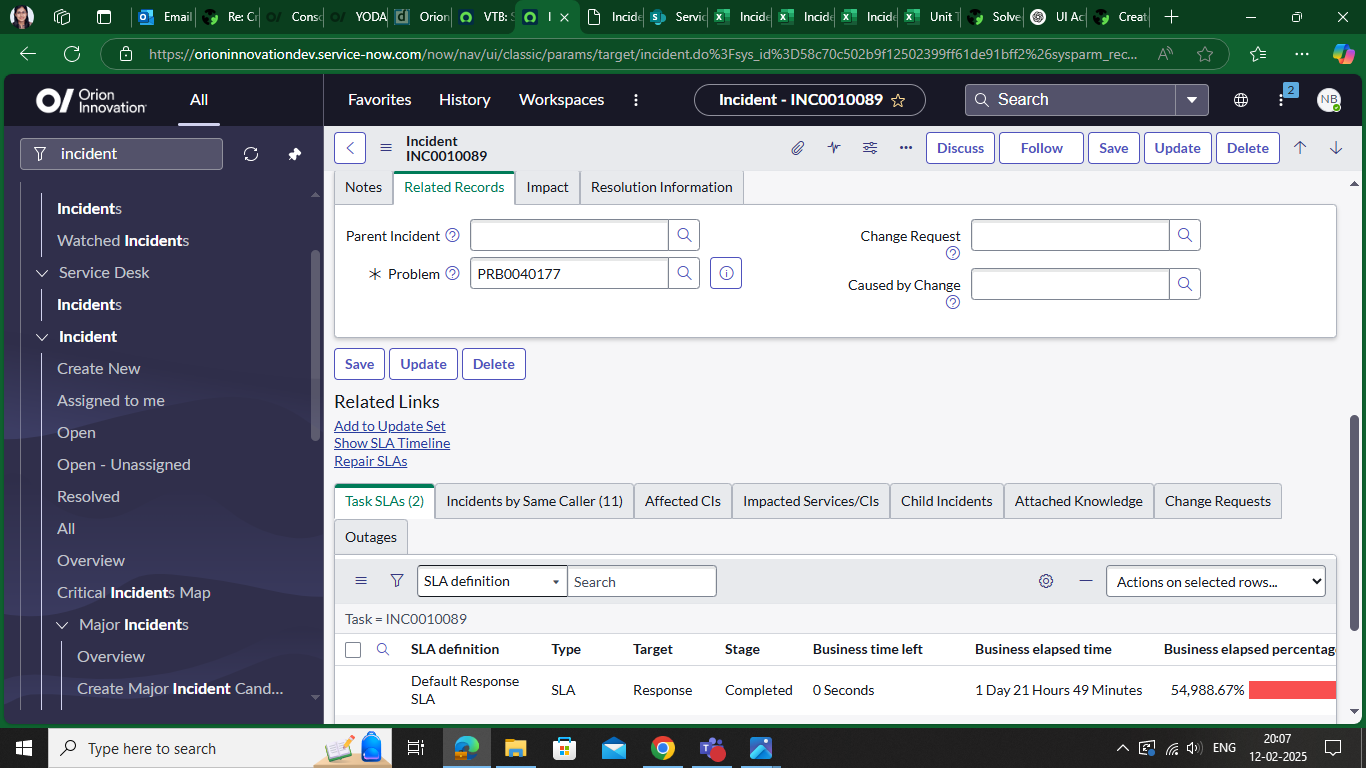This screenshot has height=768, width=1366.
Task: Click search magnifier in SLA list header
Action: click(383, 649)
